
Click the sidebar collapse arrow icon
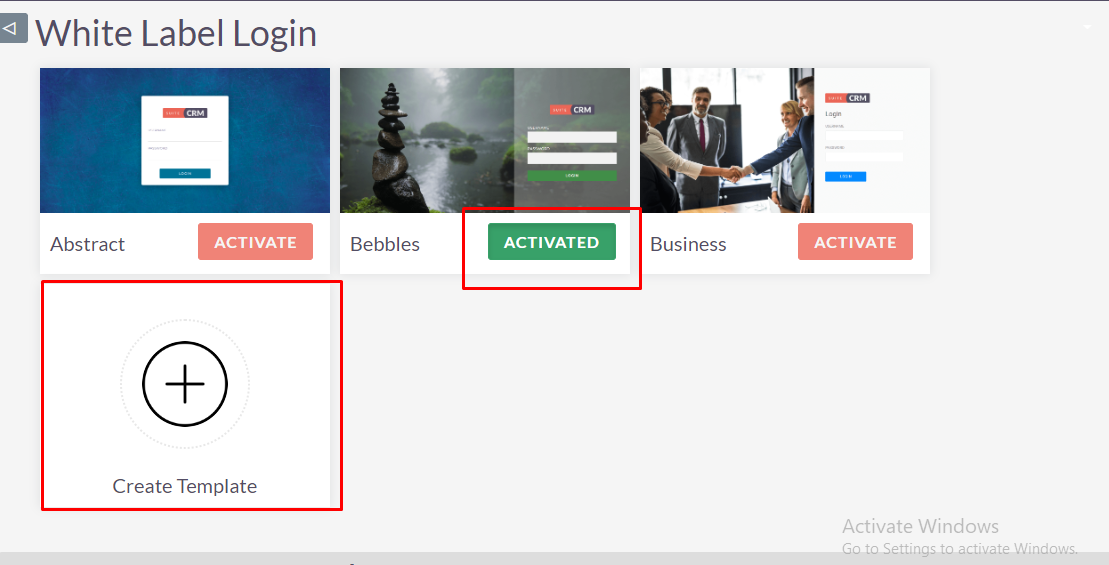click(12, 28)
